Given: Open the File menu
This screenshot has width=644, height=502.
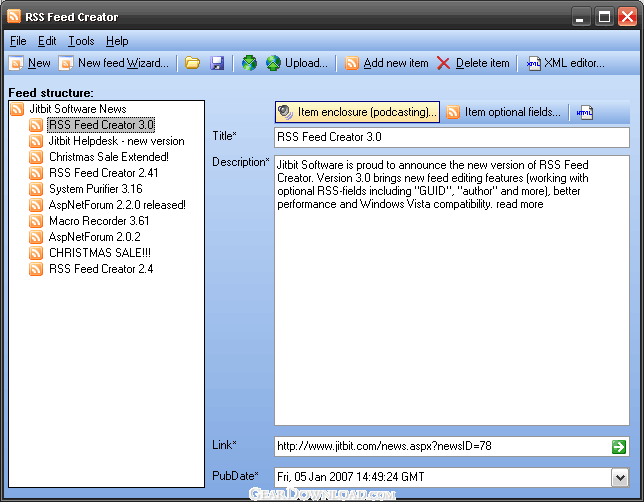Looking at the screenshot, I should click(18, 41).
